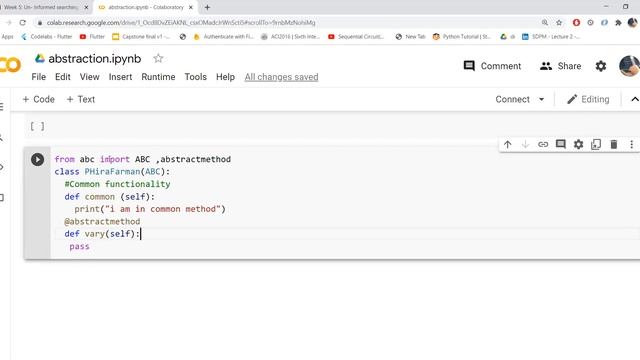Open the Flutter YouTube bookmark

[92, 37]
